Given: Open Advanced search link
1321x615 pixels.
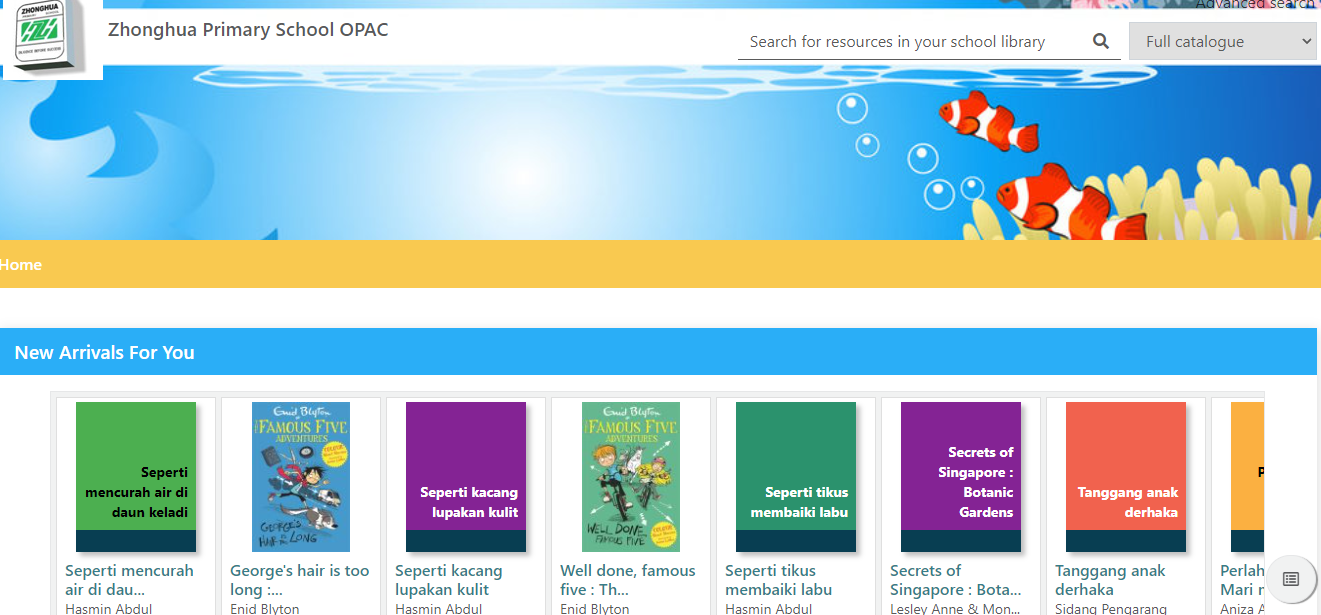Looking at the screenshot, I should 1255,4.
